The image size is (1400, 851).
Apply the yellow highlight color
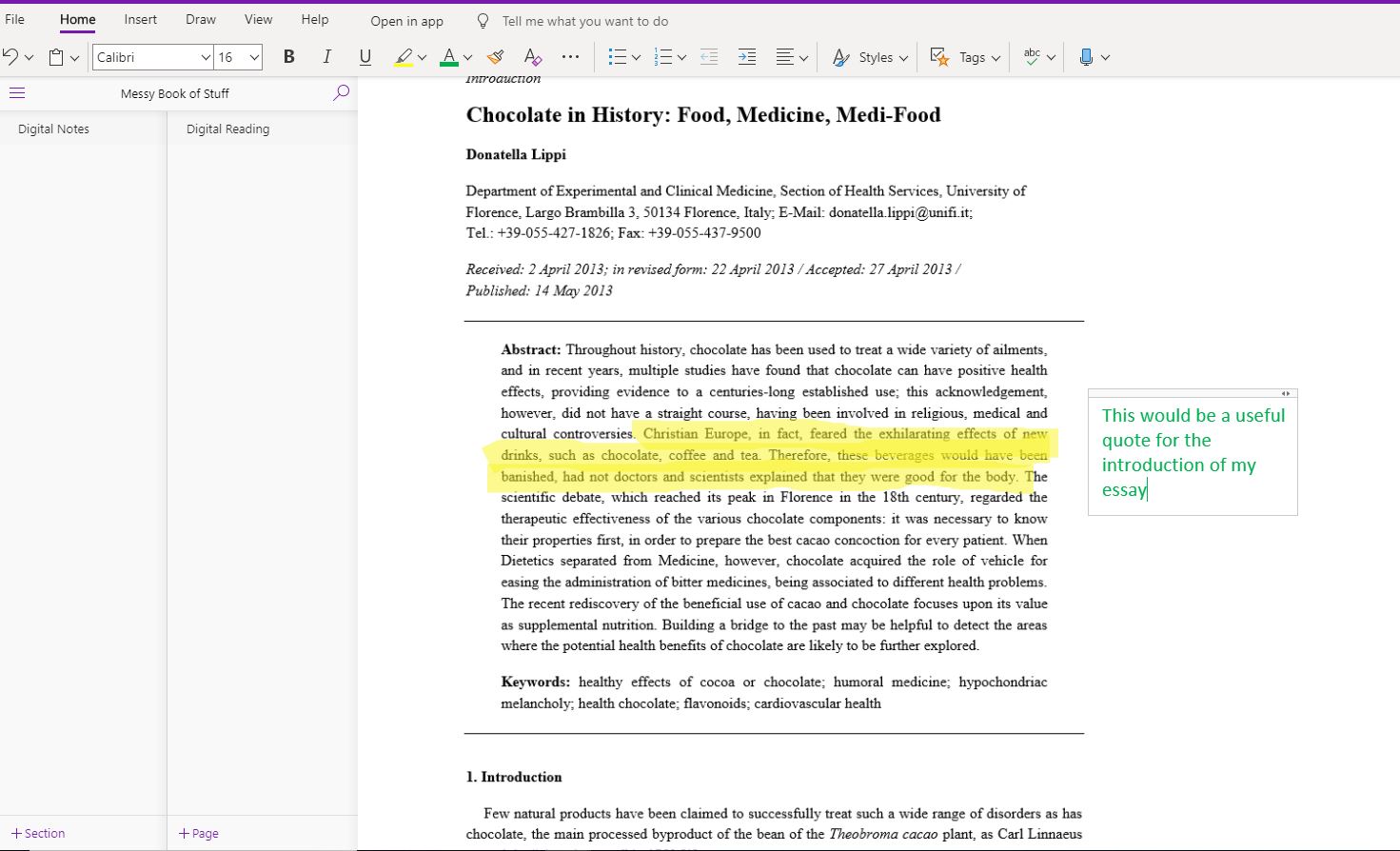tap(404, 57)
